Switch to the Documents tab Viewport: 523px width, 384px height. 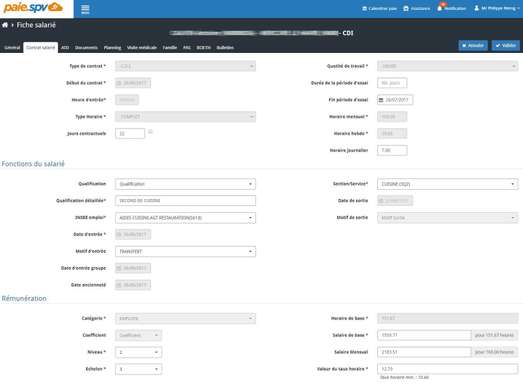[x=86, y=47]
